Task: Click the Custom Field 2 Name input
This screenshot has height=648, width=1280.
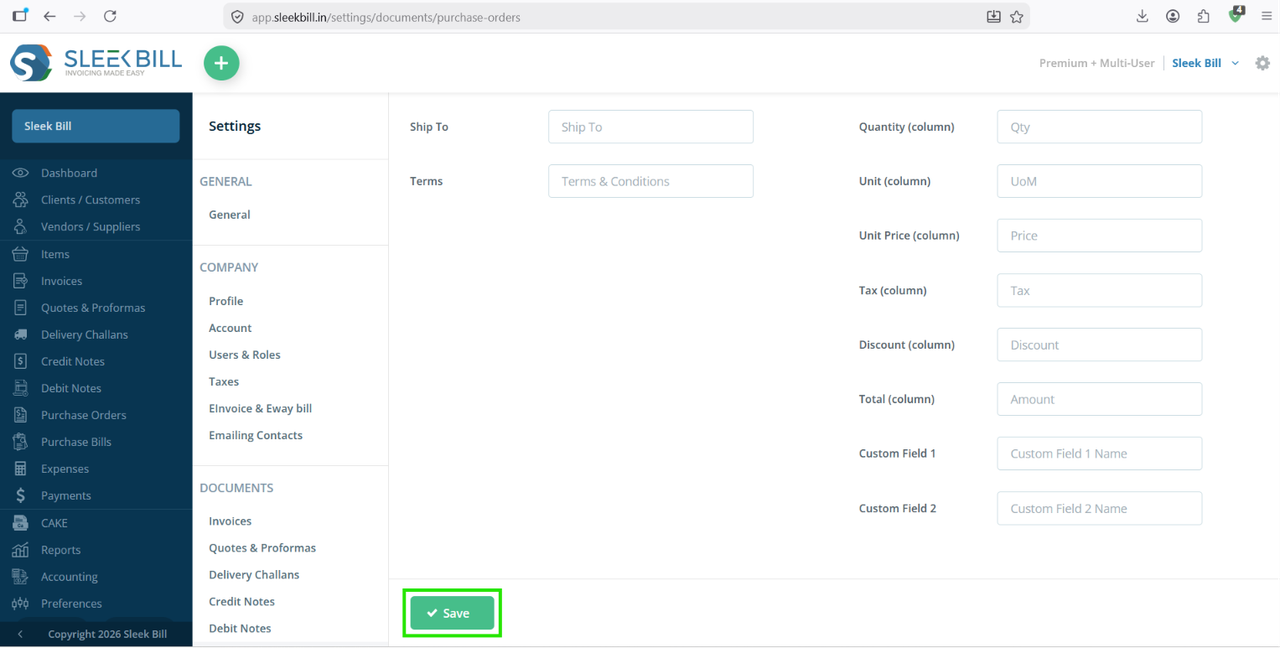Action: [1099, 508]
